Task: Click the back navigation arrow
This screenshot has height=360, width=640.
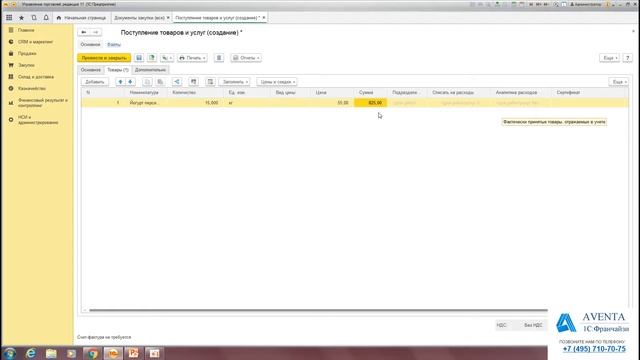Action: click(x=84, y=32)
